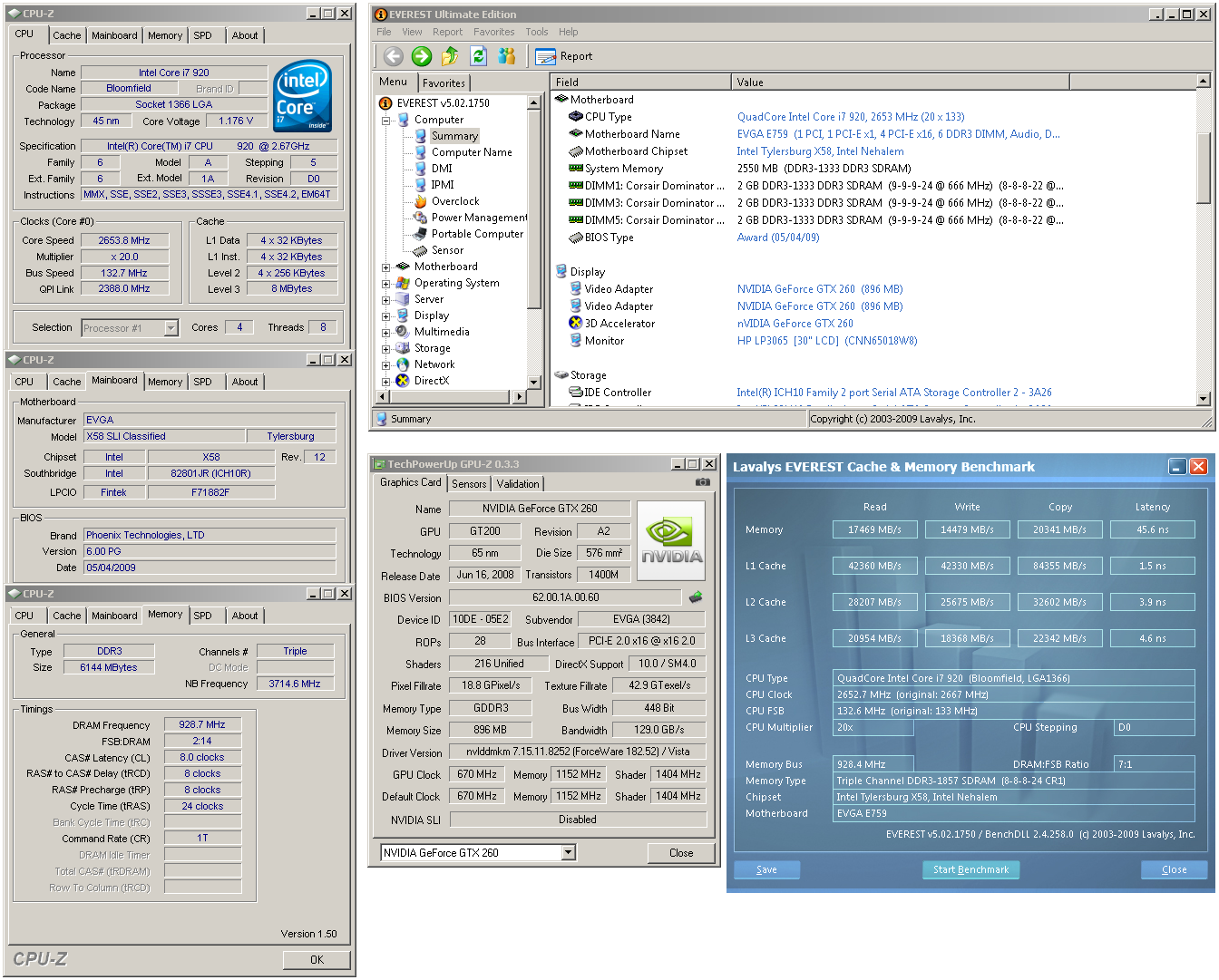
Task: Click the BIOS save chip icon in GPU-Z
Action: [x=696, y=597]
